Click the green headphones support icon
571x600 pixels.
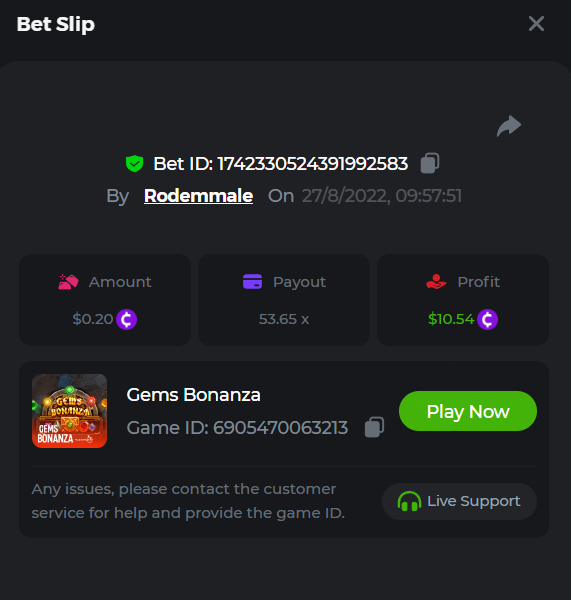tap(409, 501)
